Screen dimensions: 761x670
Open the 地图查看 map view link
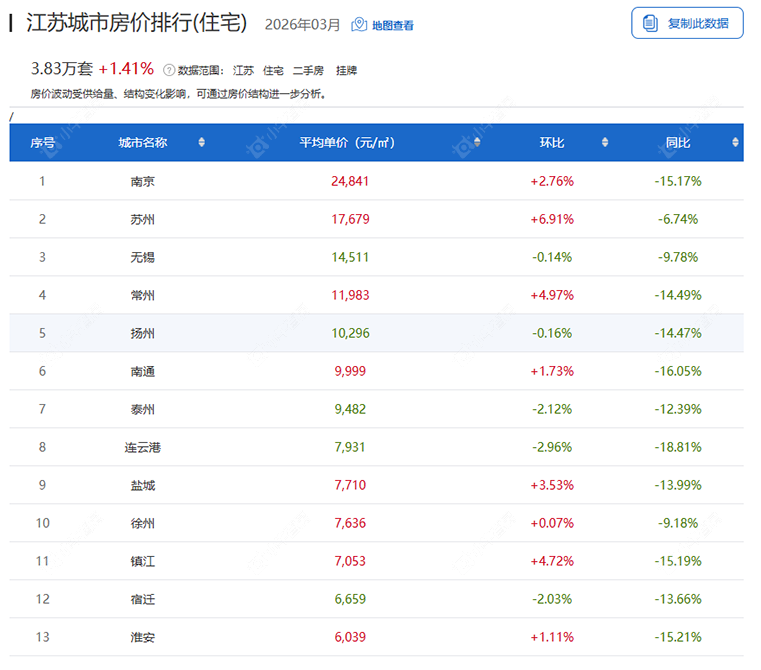coord(393,25)
